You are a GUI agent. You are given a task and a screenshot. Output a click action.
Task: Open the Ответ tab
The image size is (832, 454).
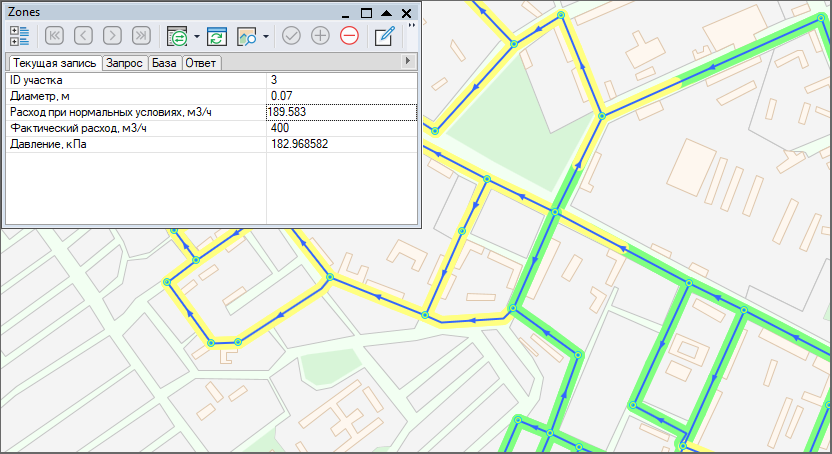pyautogui.click(x=201, y=63)
